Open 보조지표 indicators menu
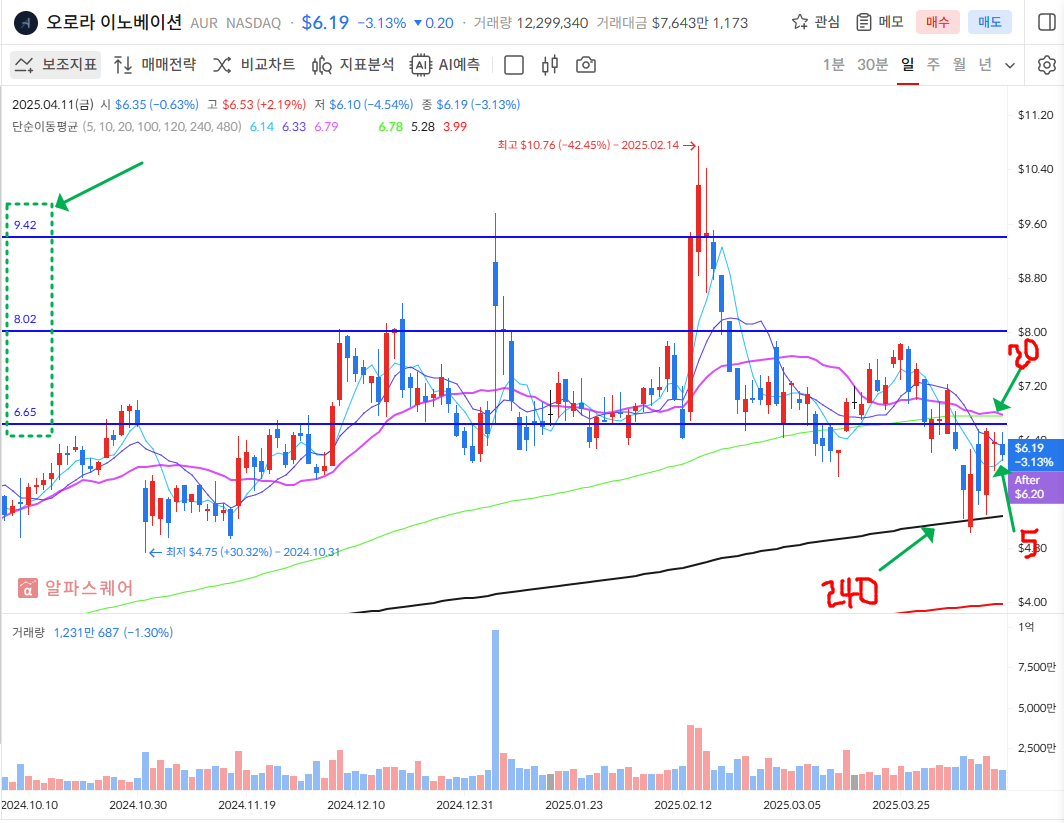 coord(56,64)
